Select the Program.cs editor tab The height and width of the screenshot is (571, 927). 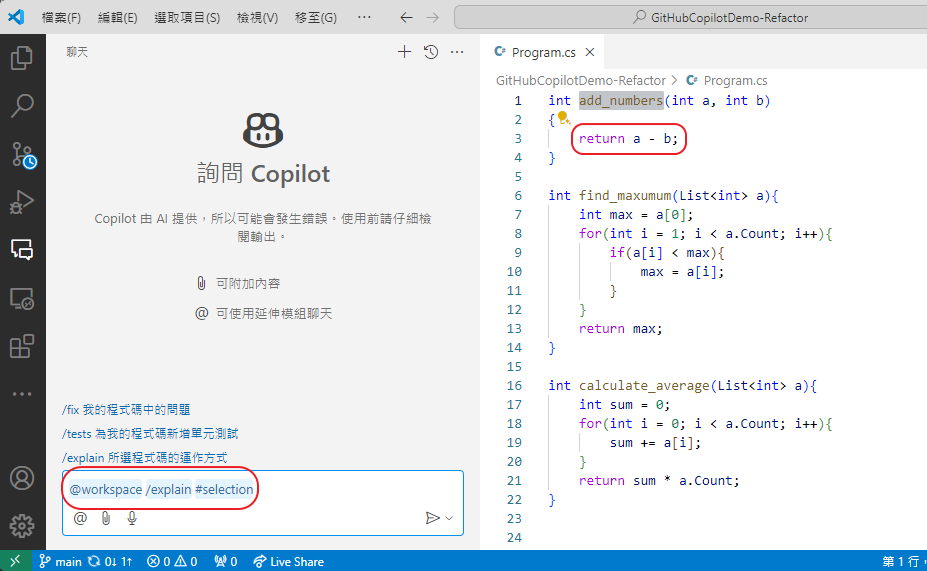point(543,52)
